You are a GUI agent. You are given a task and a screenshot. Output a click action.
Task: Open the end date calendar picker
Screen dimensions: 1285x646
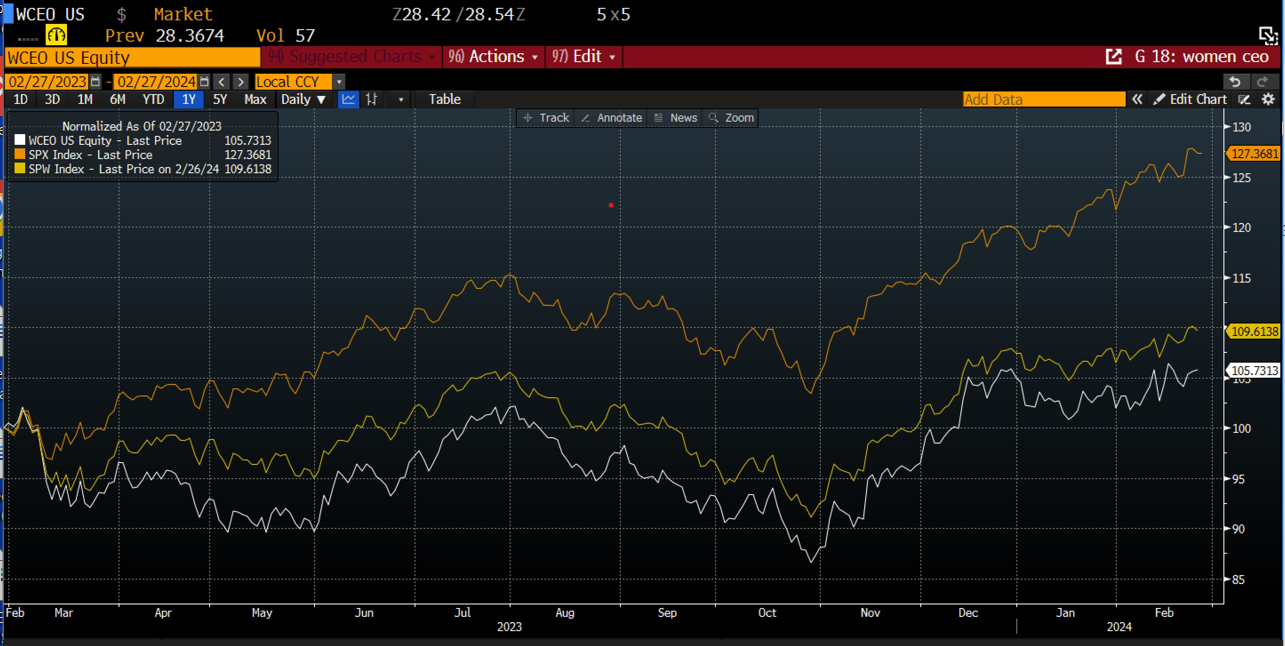[x=204, y=81]
